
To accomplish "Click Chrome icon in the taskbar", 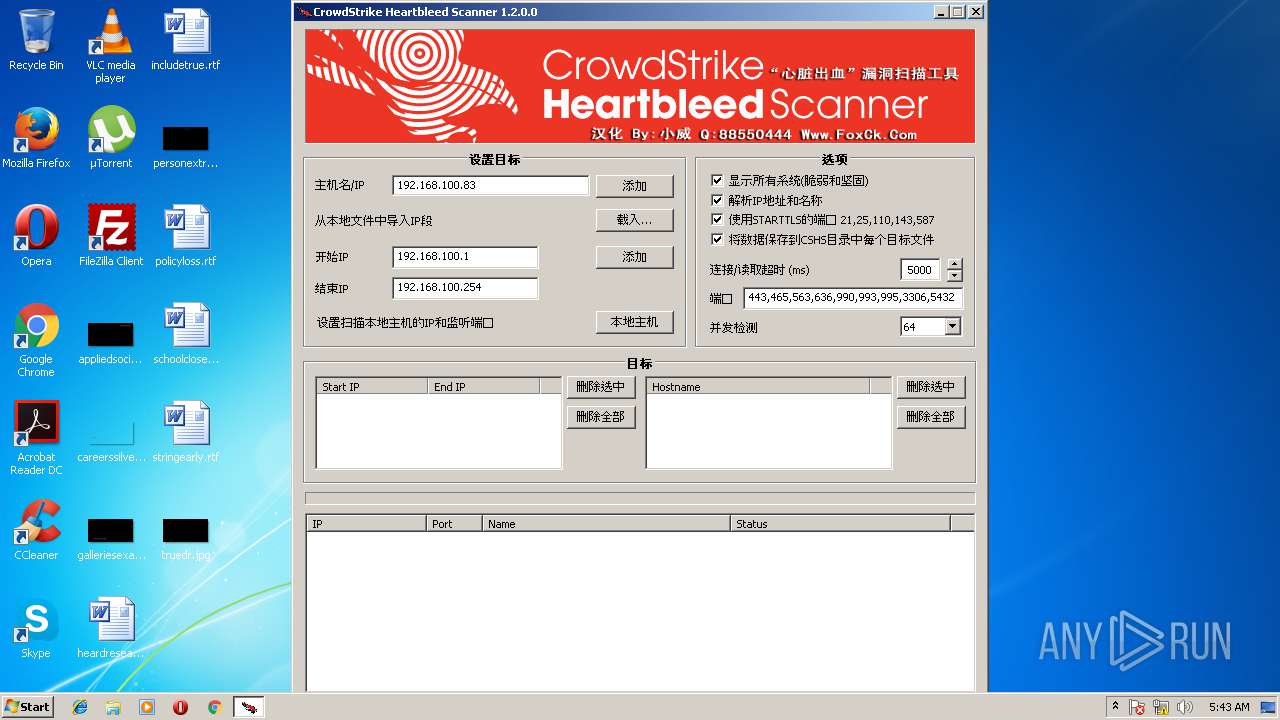I will pos(214,707).
